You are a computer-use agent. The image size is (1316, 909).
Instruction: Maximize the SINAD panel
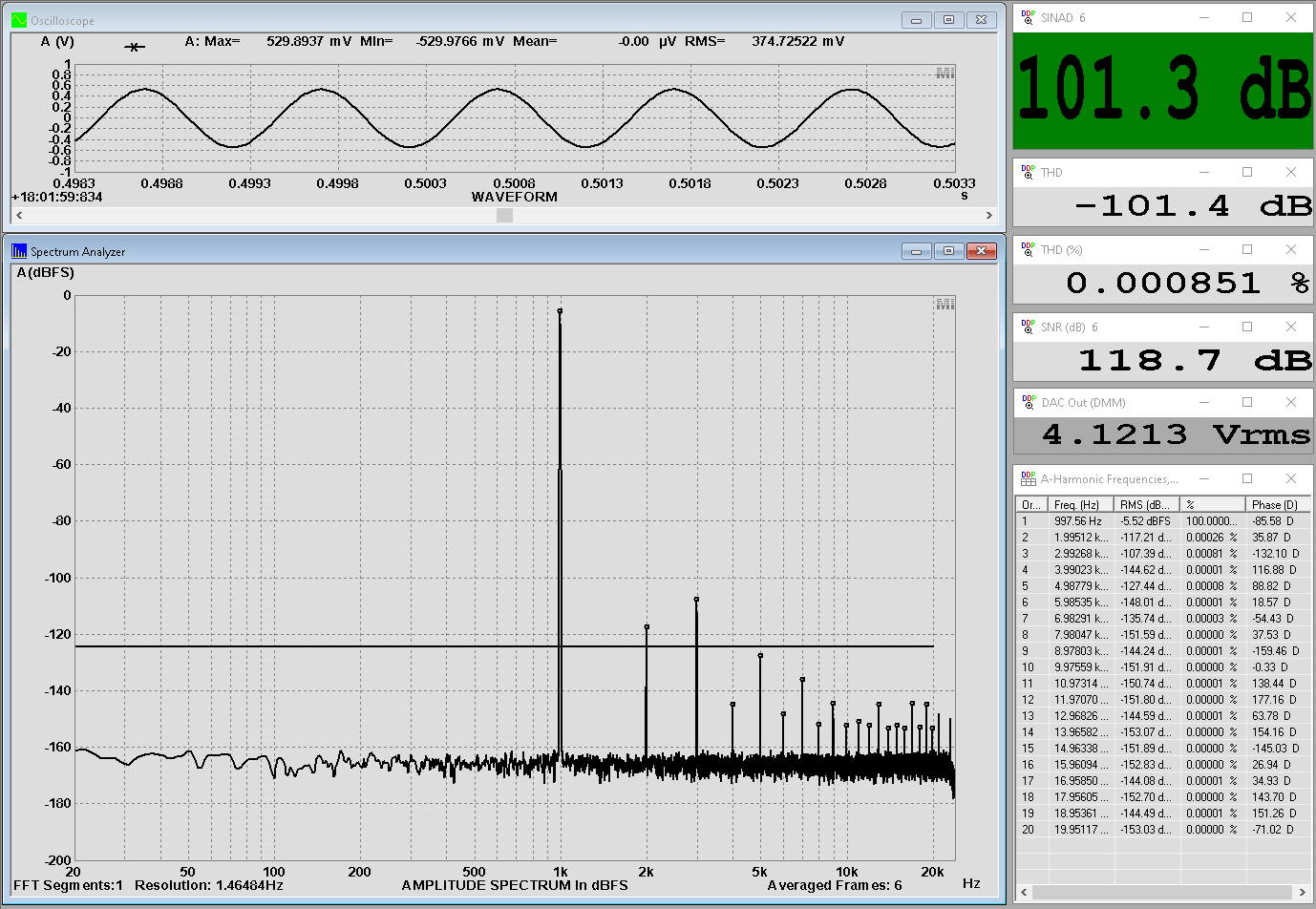[x=1247, y=17]
